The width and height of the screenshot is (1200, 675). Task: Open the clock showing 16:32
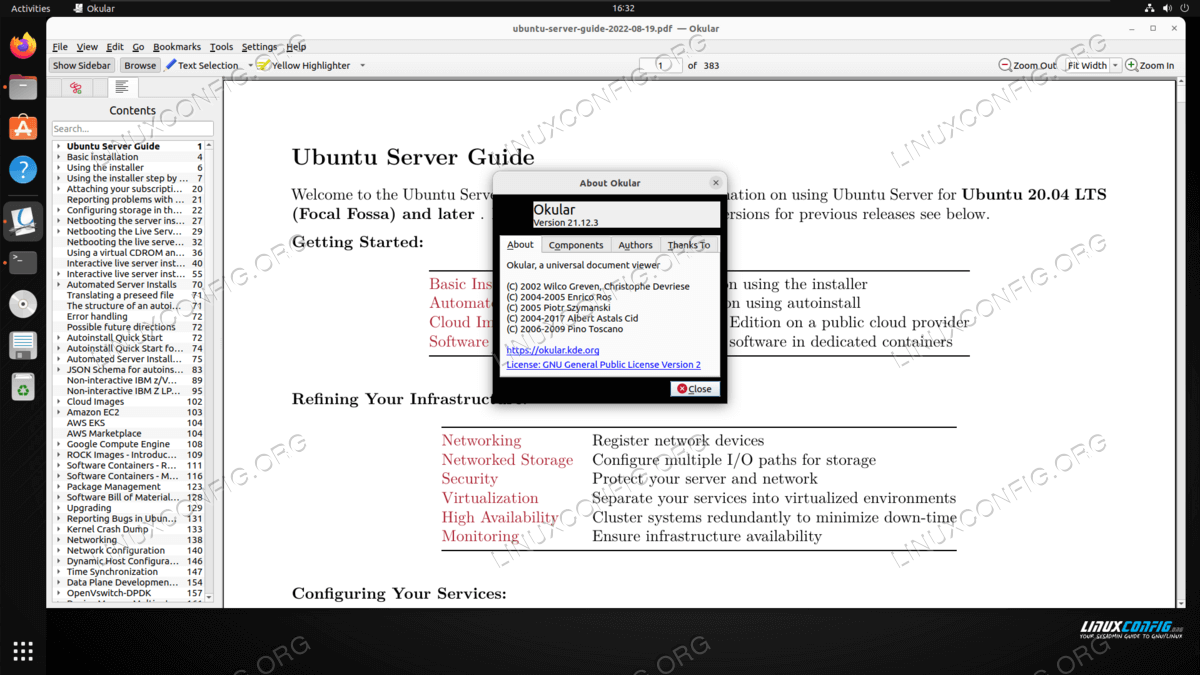click(623, 8)
